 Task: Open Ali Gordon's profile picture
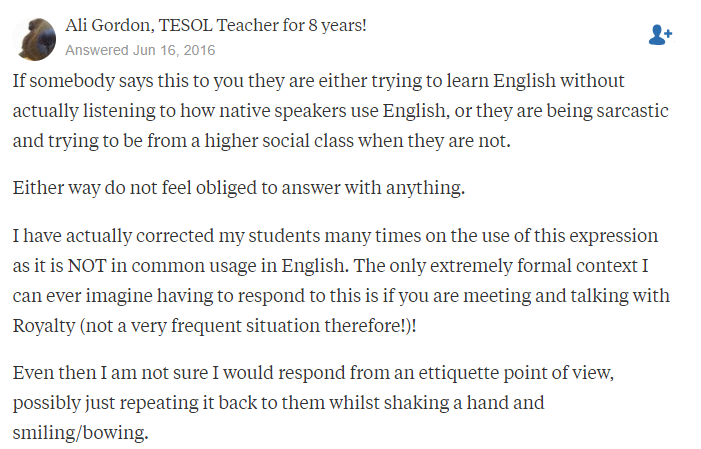click(34, 39)
